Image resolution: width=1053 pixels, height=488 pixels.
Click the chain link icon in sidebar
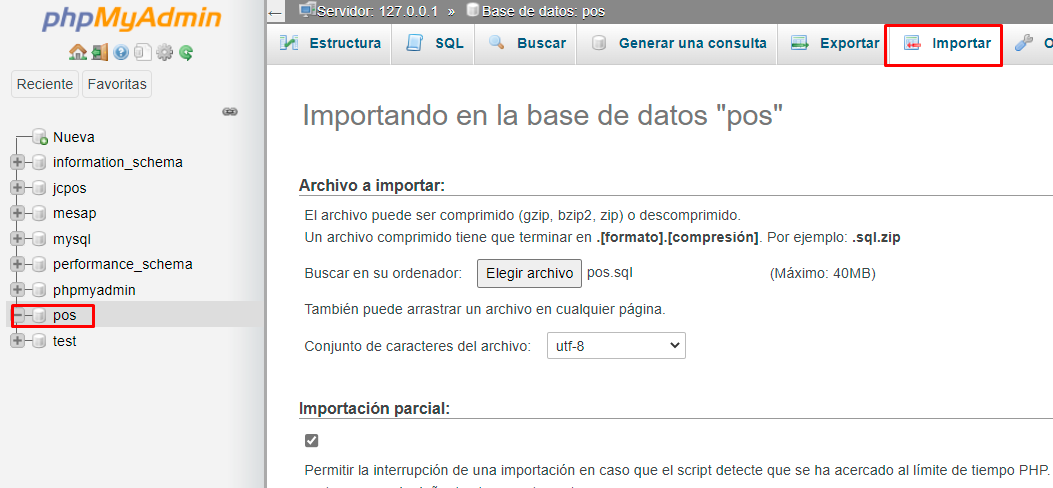point(230,111)
